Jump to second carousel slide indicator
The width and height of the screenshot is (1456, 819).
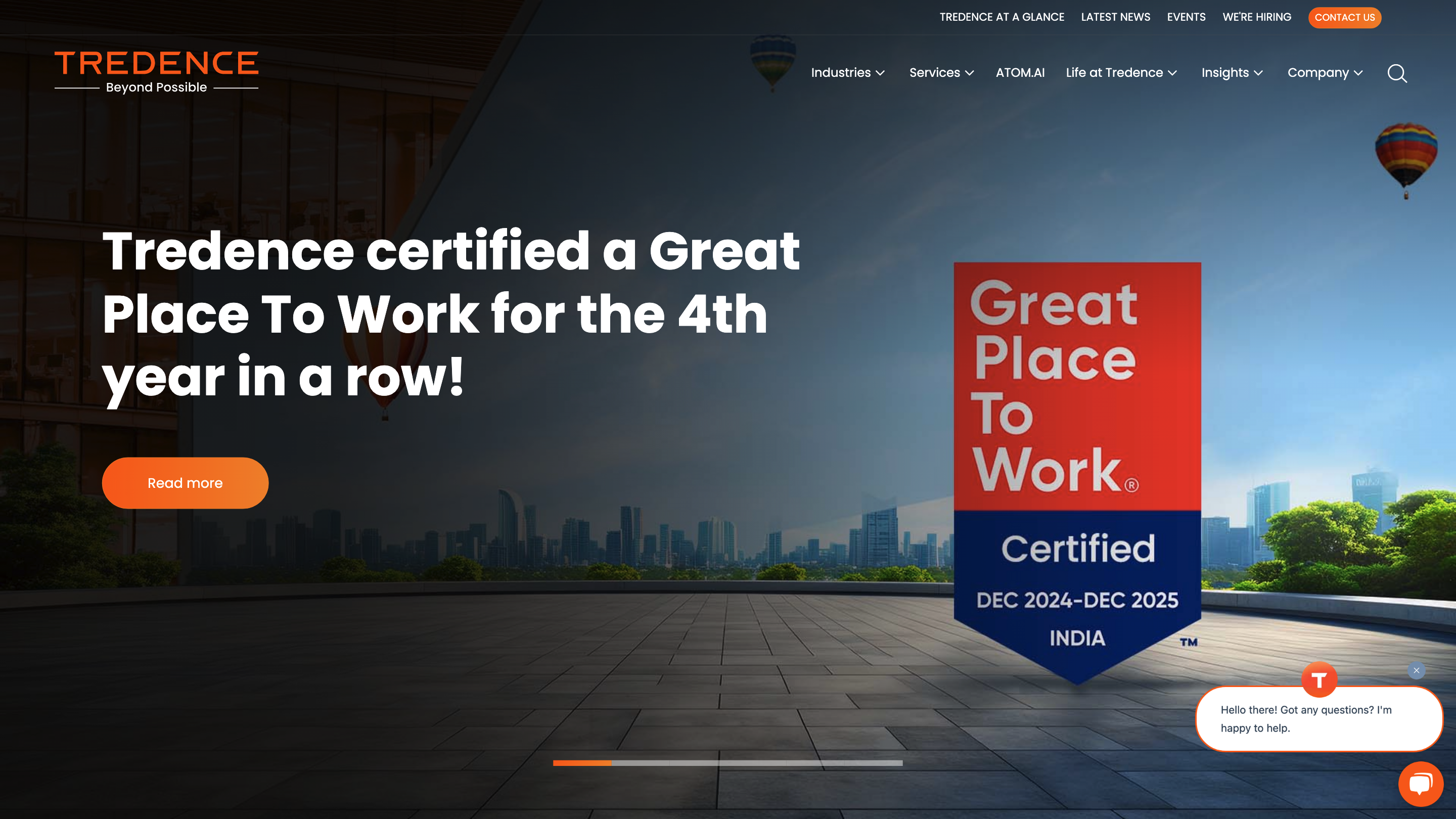641,763
